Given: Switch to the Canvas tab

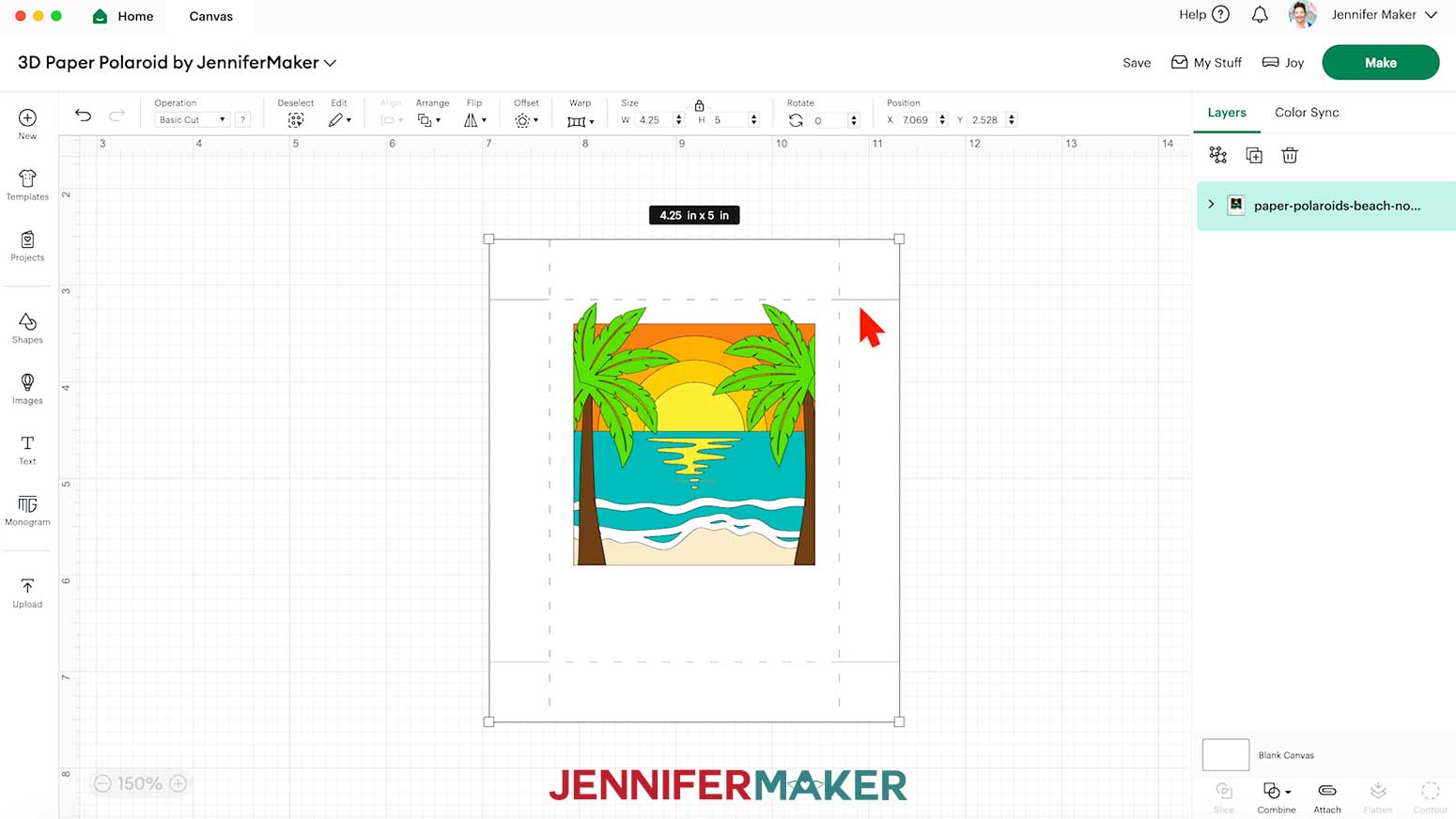Looking at the screenshot, I should coord(211,16).
